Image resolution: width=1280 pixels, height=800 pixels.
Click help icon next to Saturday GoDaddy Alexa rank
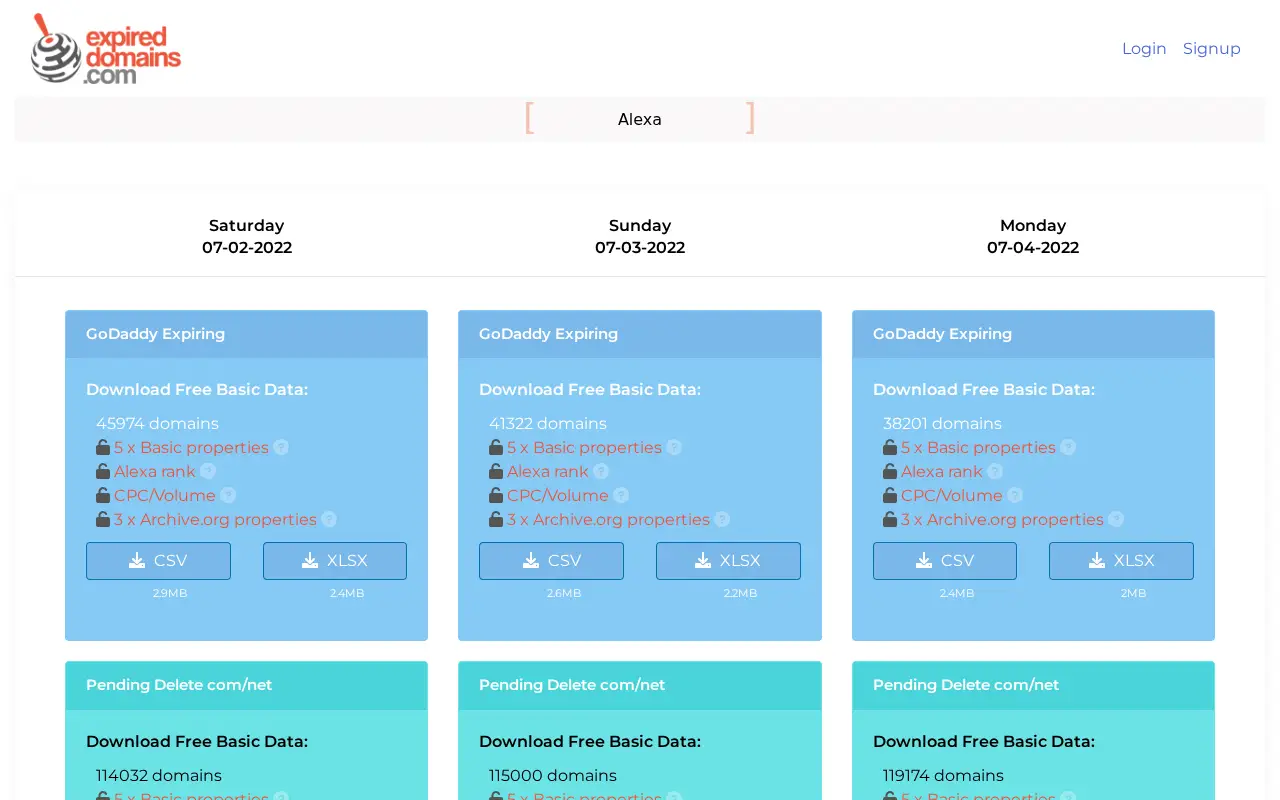coord(208,471)
